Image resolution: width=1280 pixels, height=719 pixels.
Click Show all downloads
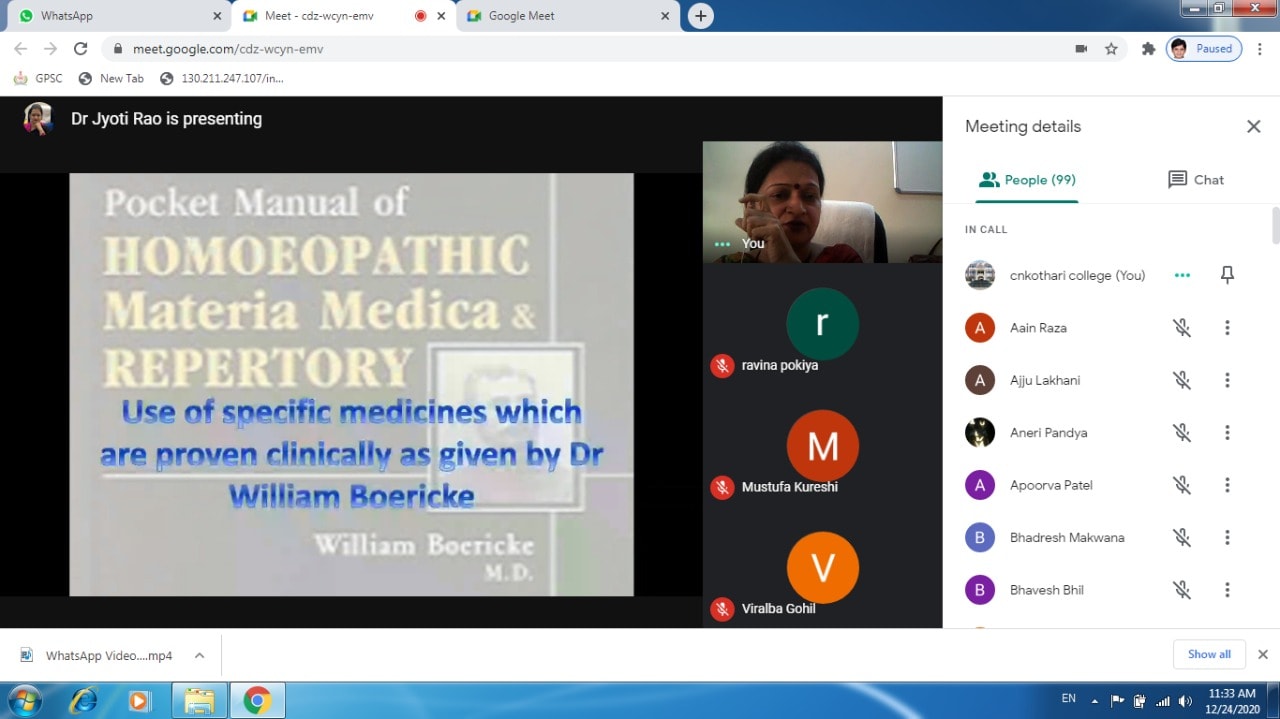[x=1209, y=654]
